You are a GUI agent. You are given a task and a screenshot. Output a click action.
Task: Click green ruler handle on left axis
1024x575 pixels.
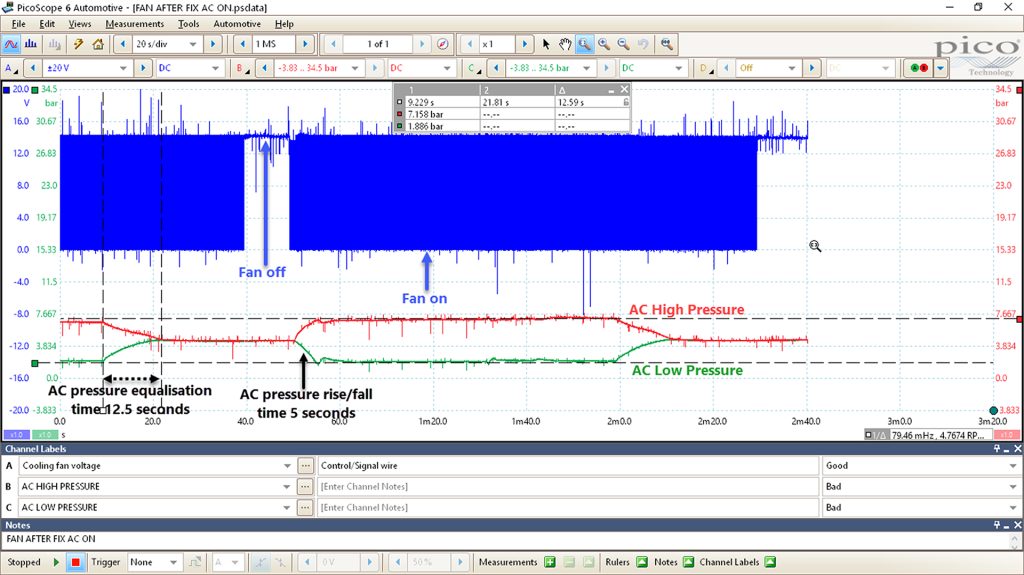35,363
